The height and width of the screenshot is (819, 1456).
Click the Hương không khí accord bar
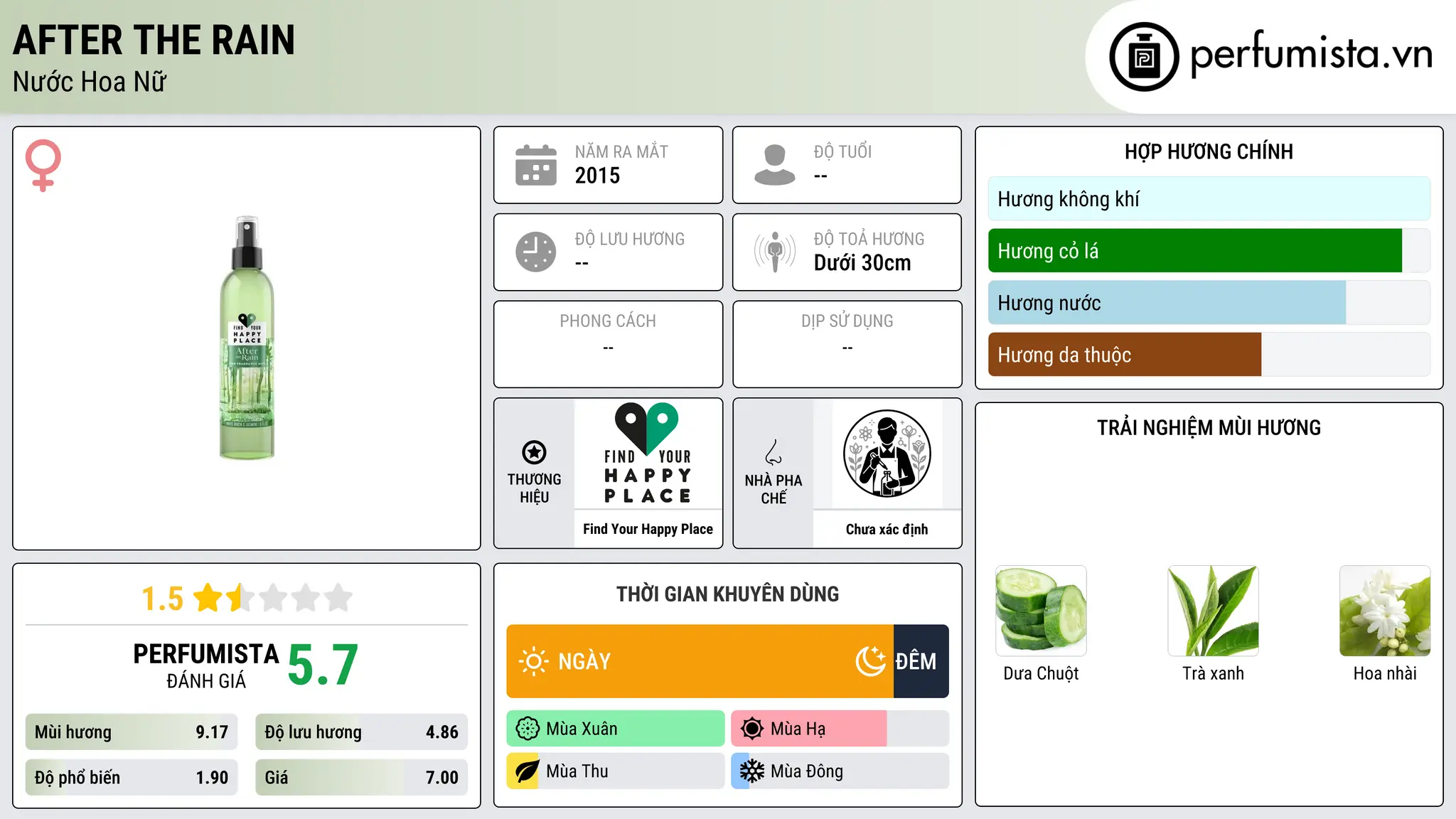(x=1209, y=199)
